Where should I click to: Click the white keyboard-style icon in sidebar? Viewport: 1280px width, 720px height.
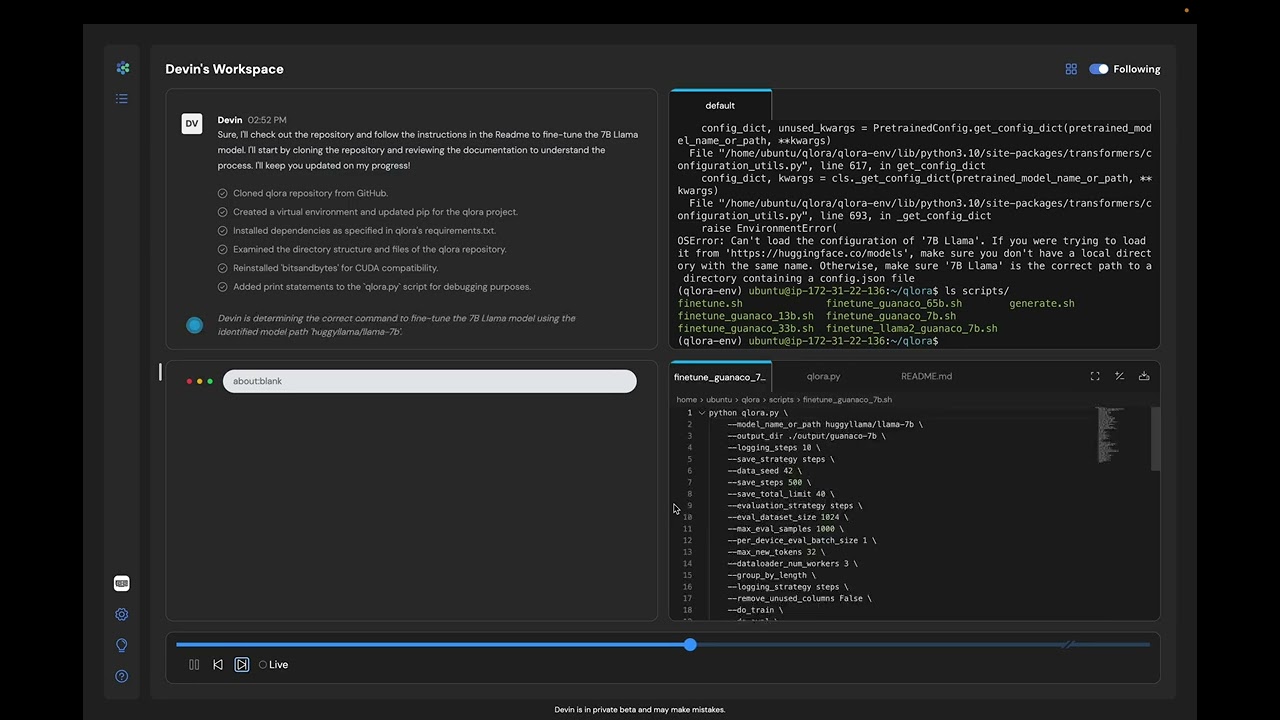coord(122,584)
